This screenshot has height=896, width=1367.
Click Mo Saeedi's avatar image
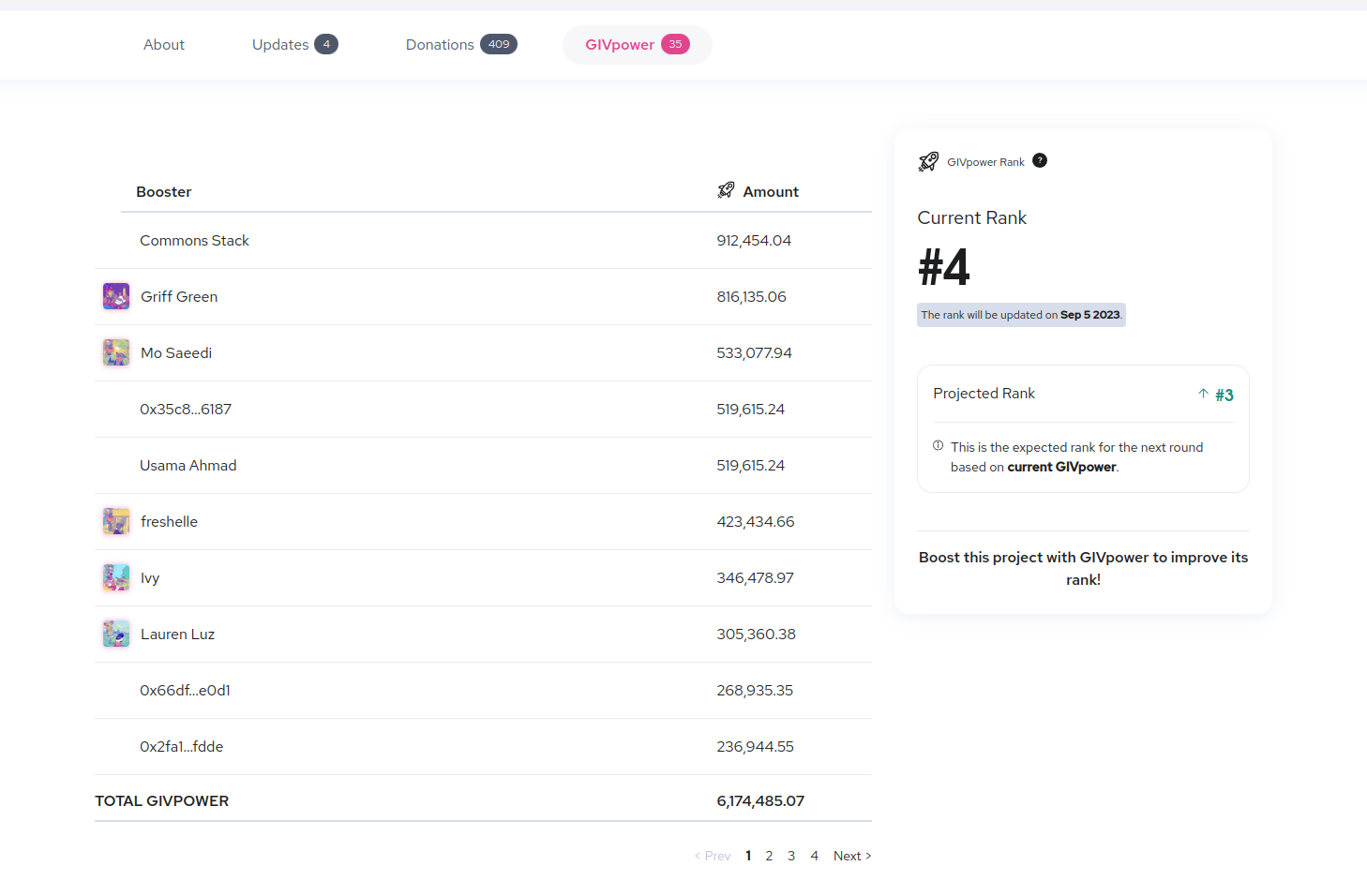pos(116,352)
